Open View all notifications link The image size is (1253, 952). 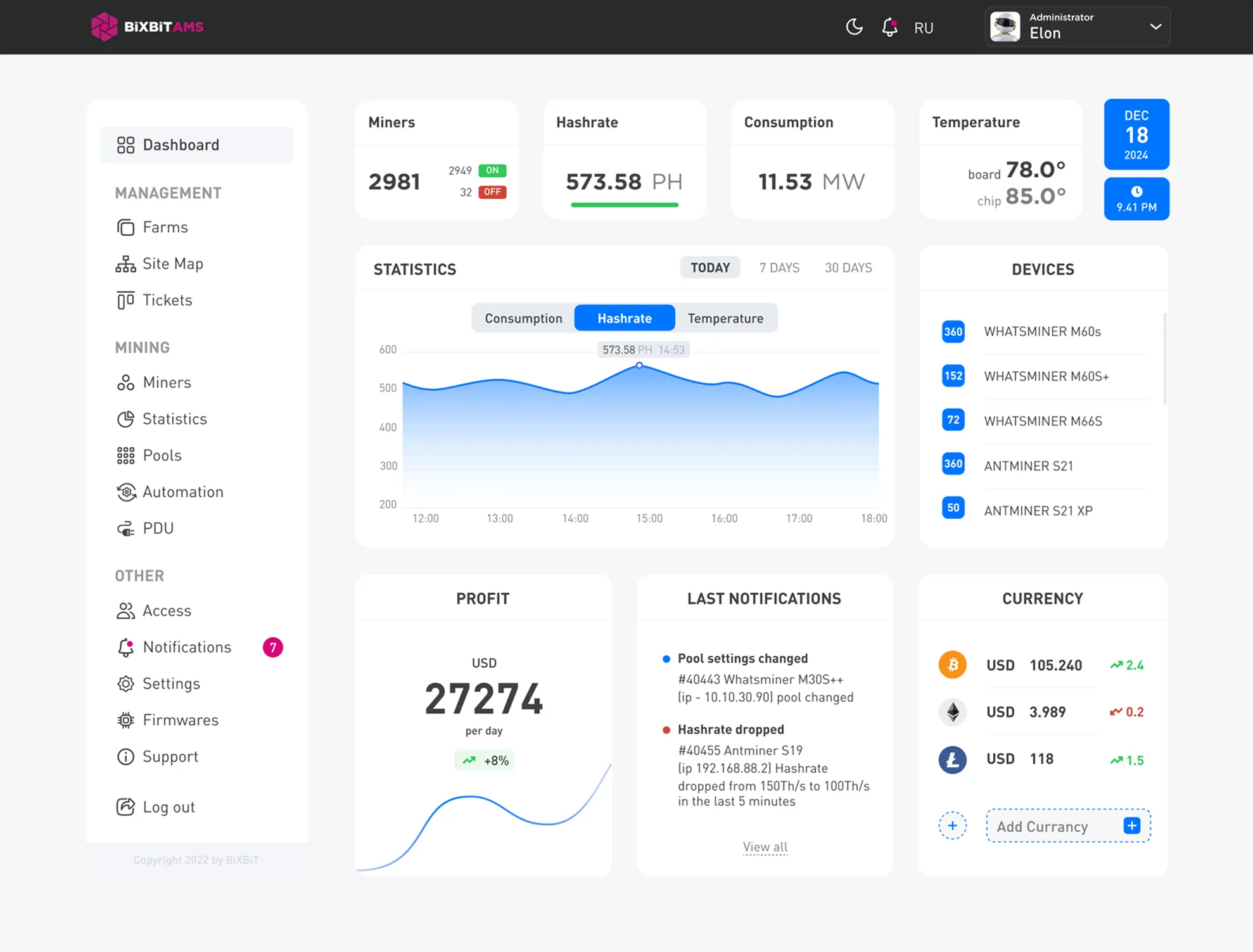click(765, 847)
